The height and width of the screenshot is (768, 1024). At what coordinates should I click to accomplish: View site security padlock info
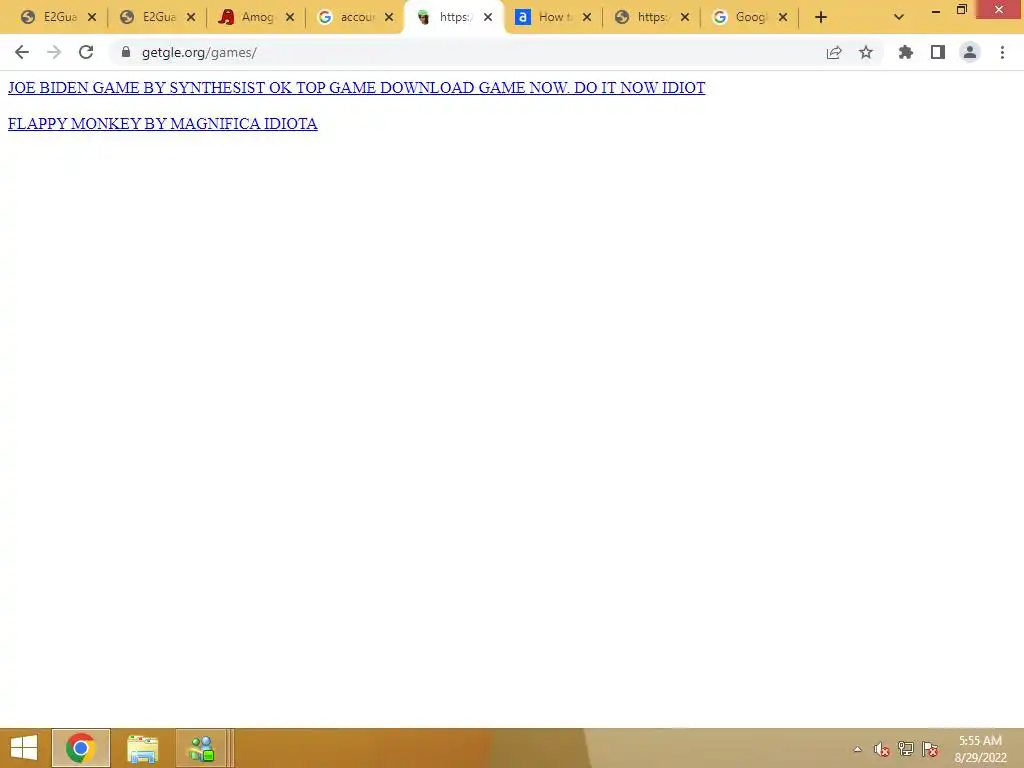click(x=126, y=52)
